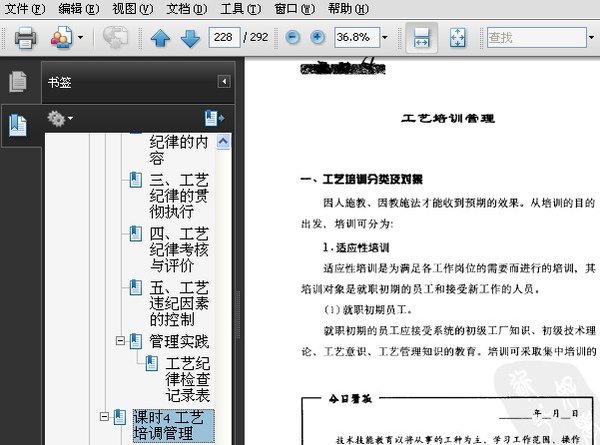
Task: Select bookmark 五、工艺违纪因素的控制
Action: 179,303
